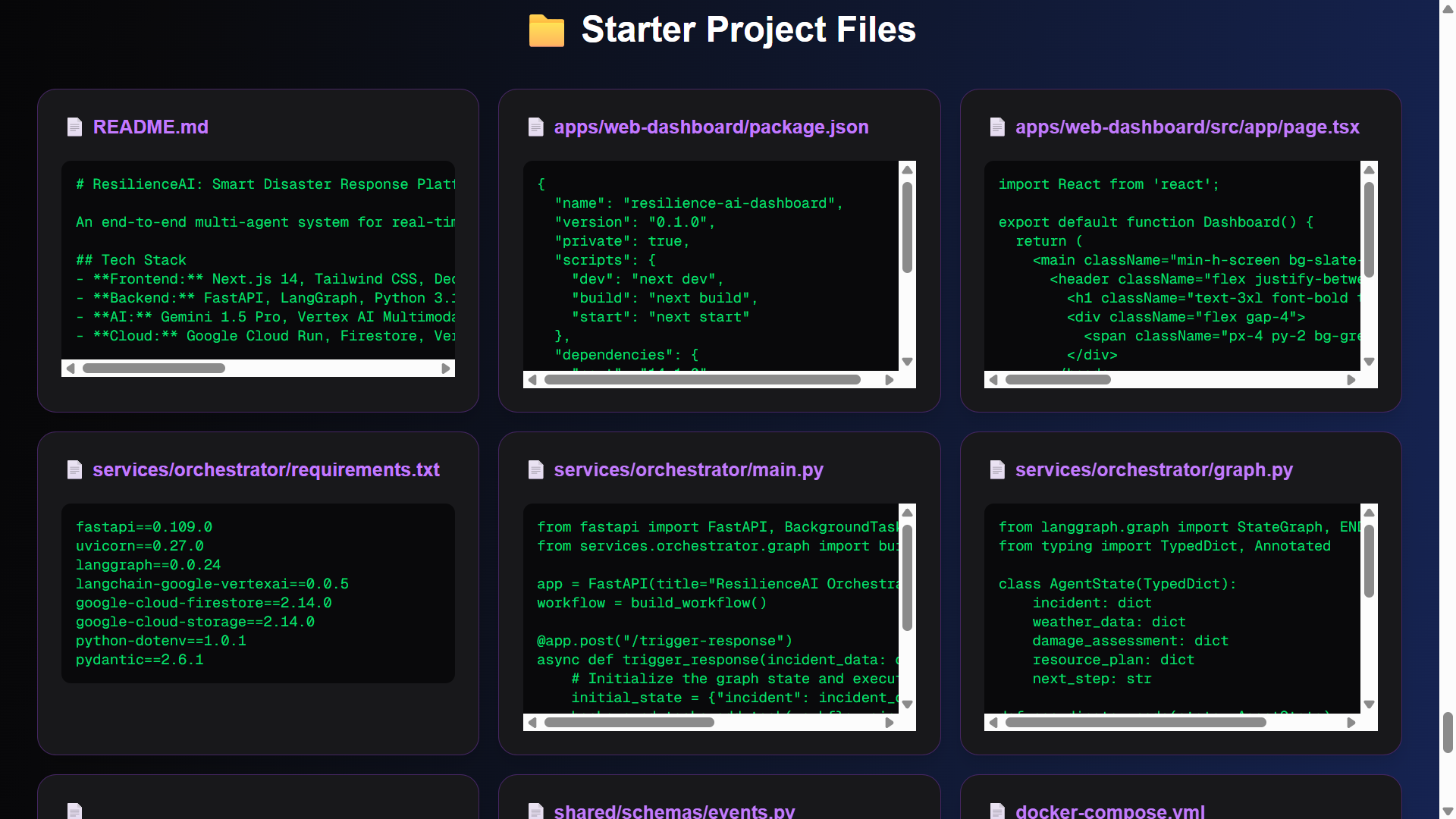Click the file icon next to services/orchestrator/main.py
This screenshot has width=1456, height=819.
pyautogui.click(x=535, y=469)
